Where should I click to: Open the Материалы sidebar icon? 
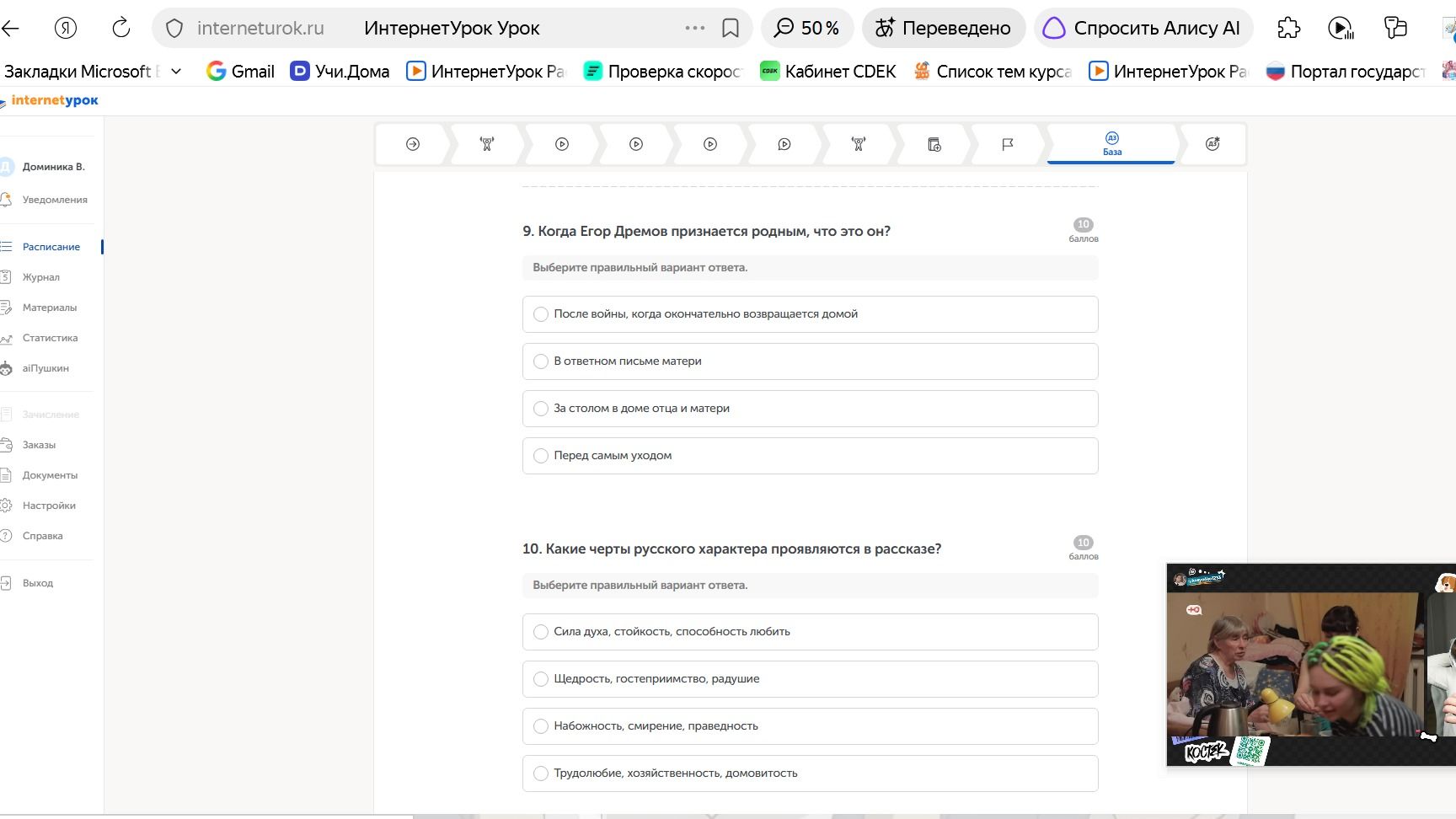tap(6, 308)
